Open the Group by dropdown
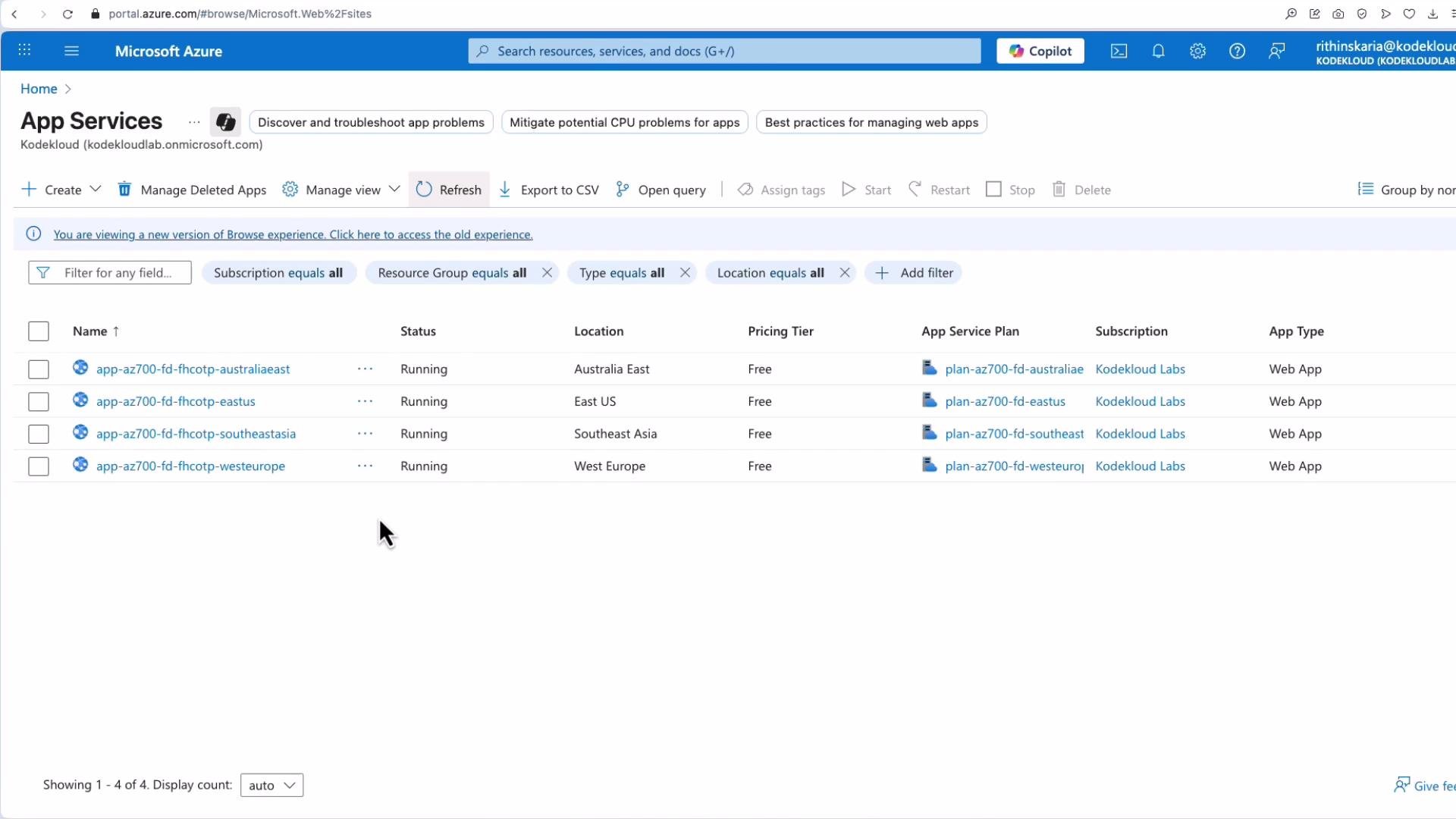Image resolution: width=1456 pixels, height=819 pixels. click(x=1406, y=190)
